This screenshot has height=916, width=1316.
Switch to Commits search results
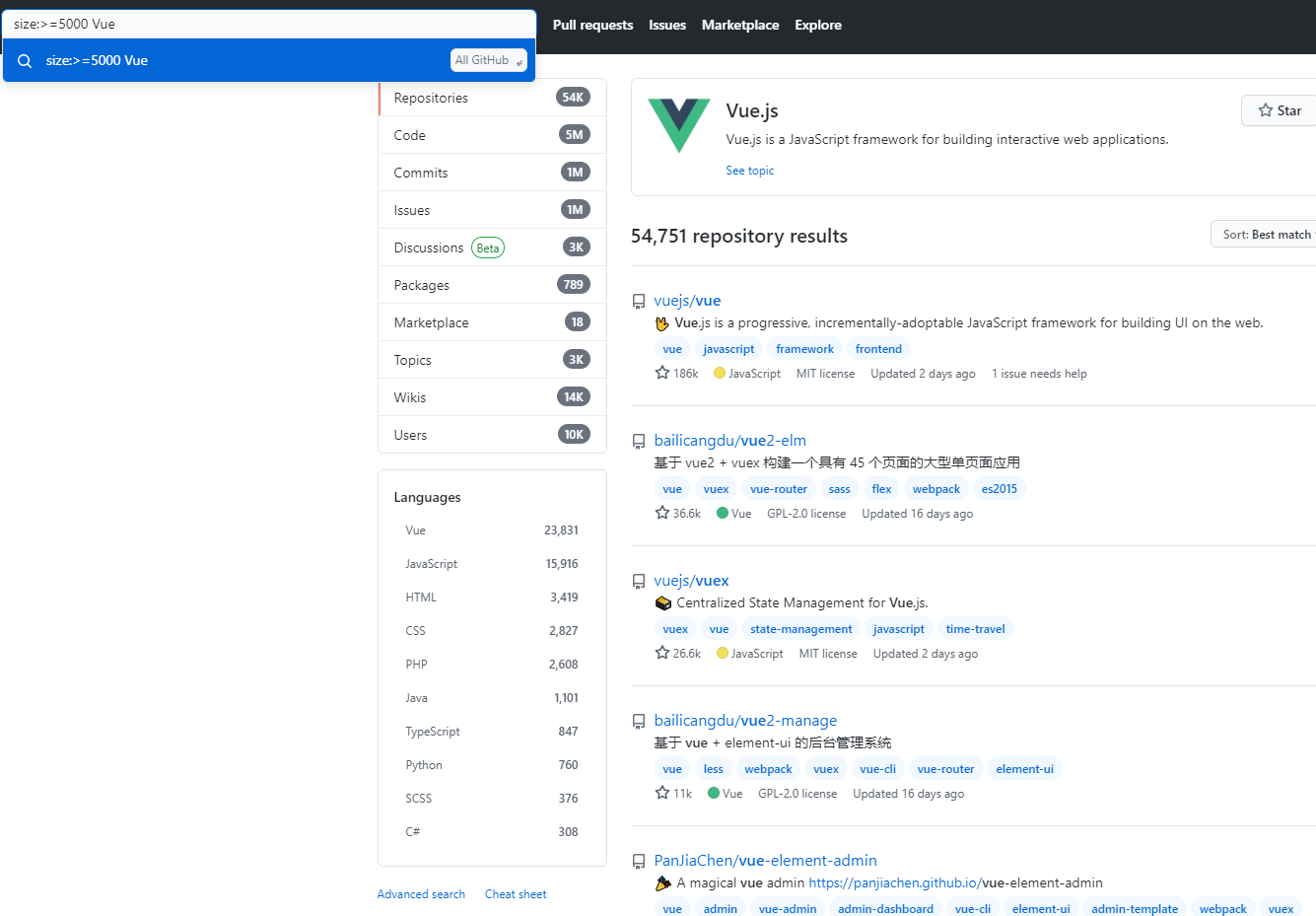[492, 173]
